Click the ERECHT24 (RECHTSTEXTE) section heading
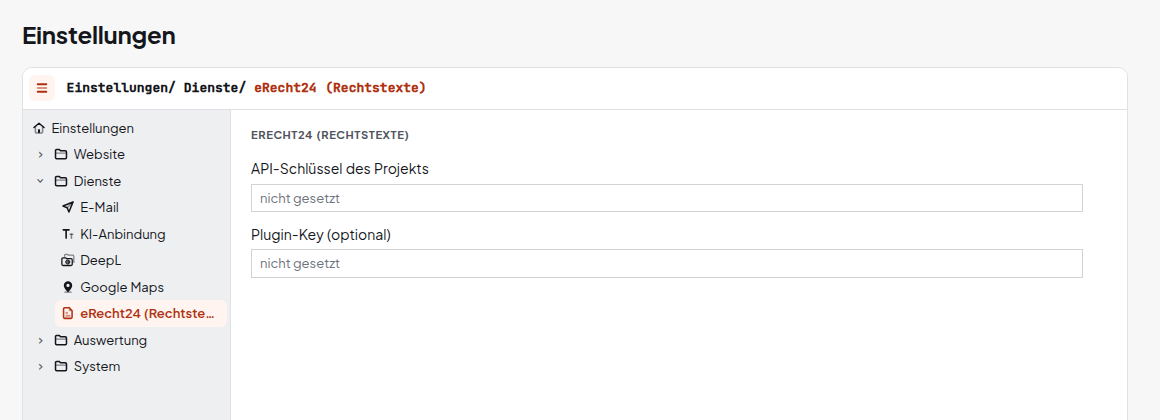The image size is (1160, 420). [x=330, y=135]
